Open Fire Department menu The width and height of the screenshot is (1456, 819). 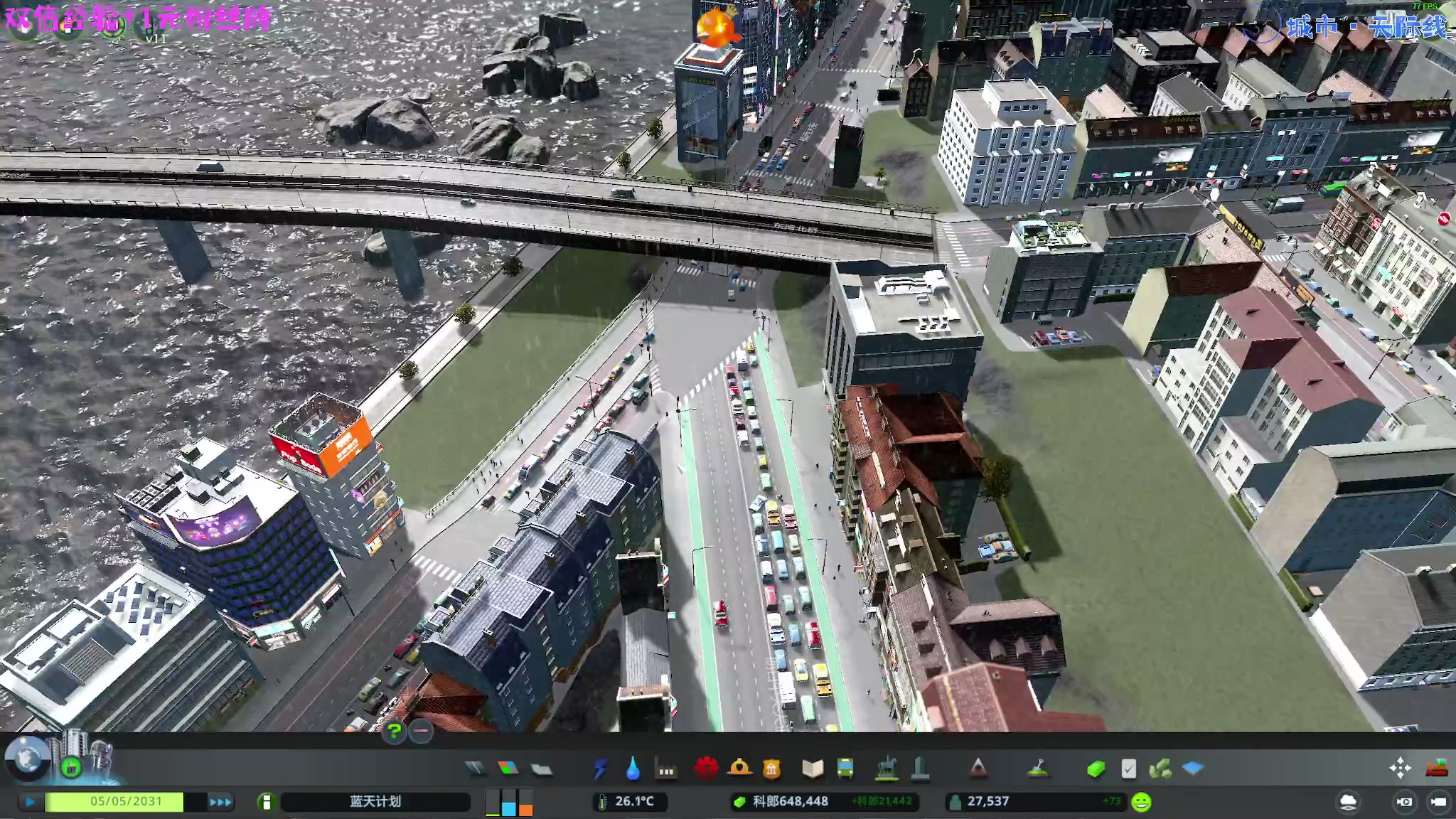tap(739, 768)
